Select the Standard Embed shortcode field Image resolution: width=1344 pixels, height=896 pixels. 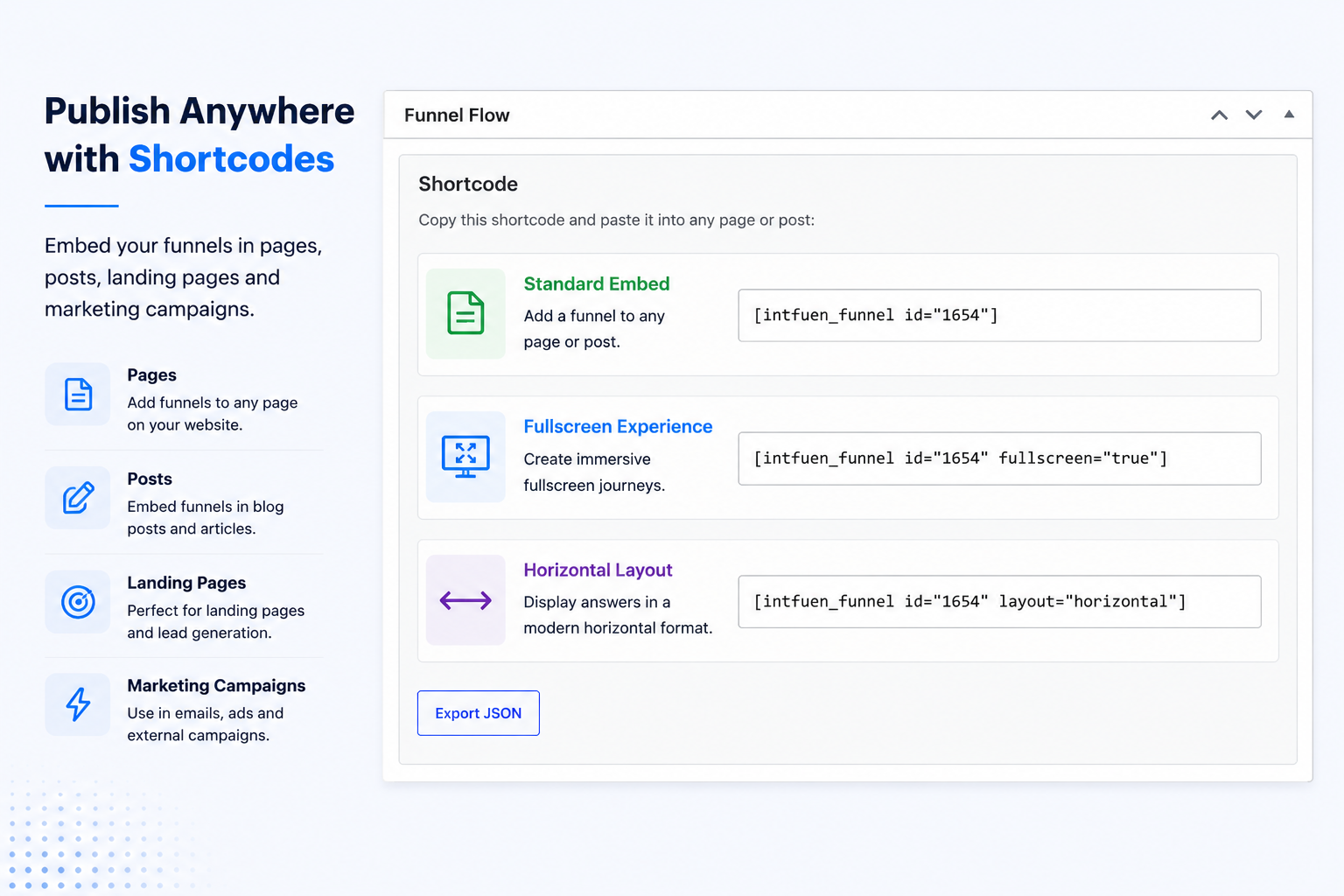point(999,315)
